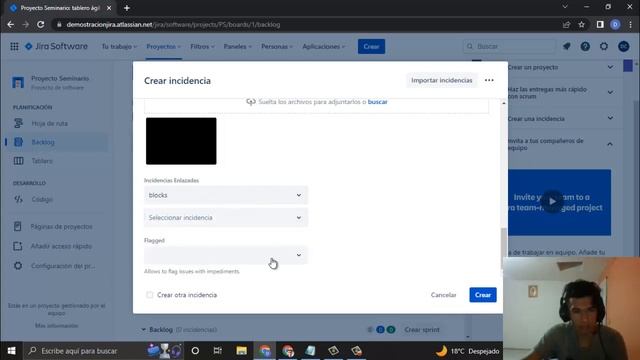Click the Tablero board icon

pos(18,161)
